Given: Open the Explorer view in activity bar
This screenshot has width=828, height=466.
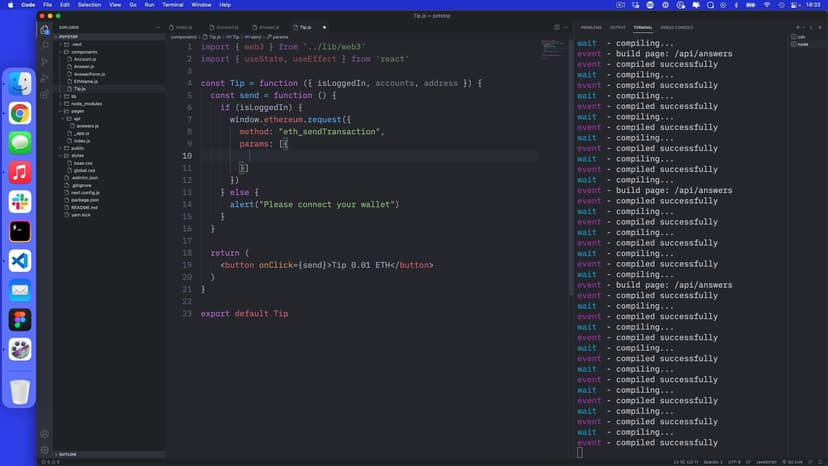Looking at the screenshot, I should point(45,30).
